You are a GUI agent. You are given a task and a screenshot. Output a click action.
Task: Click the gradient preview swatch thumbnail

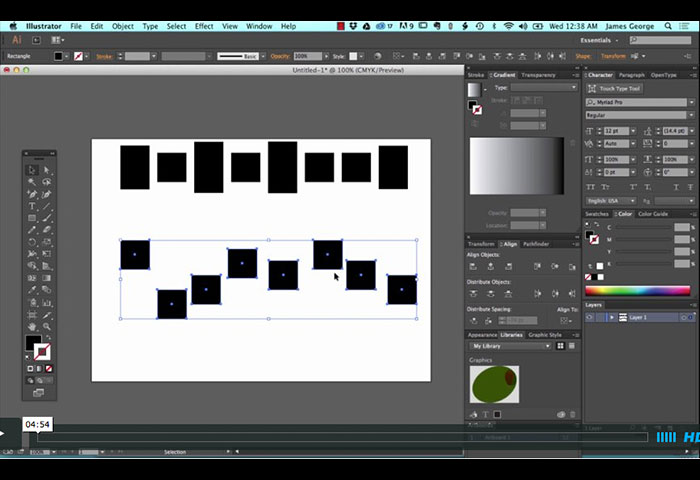coord(474,90)
